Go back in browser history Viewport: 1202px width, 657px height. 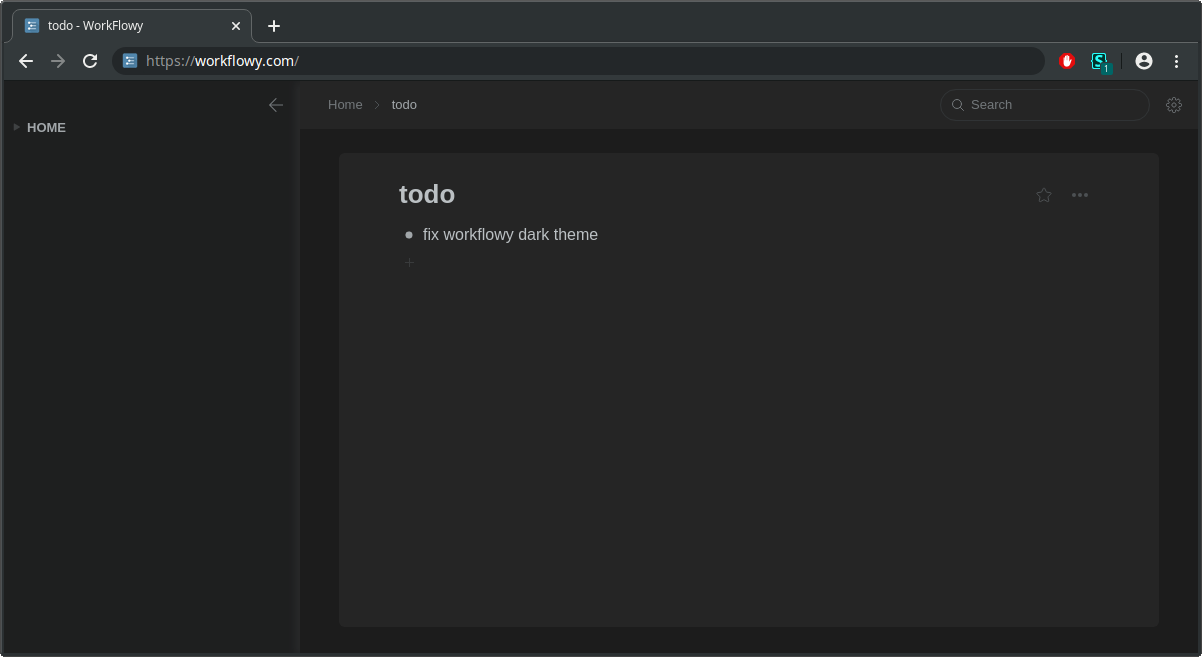pos(26,61)
